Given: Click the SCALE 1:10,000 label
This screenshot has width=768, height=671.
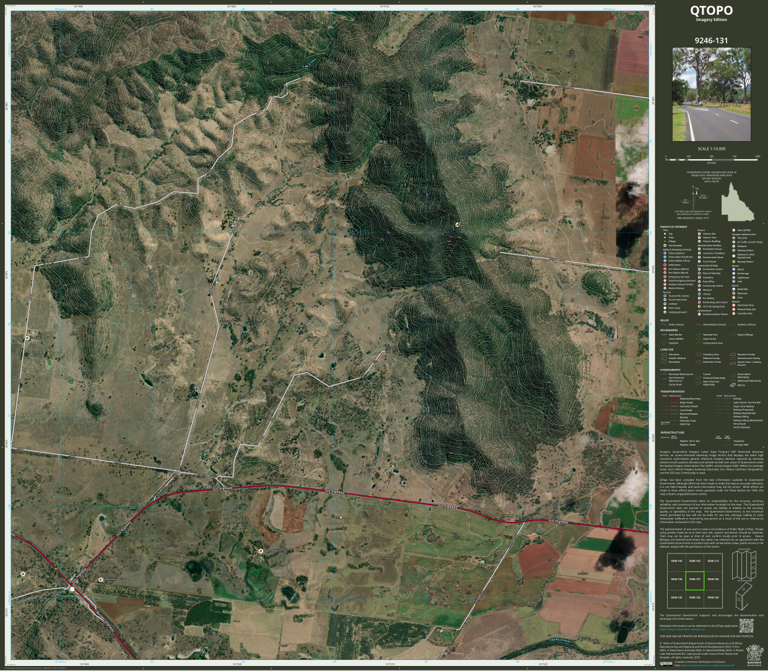Looking at the screenshot, I should (x=711, y=149).
